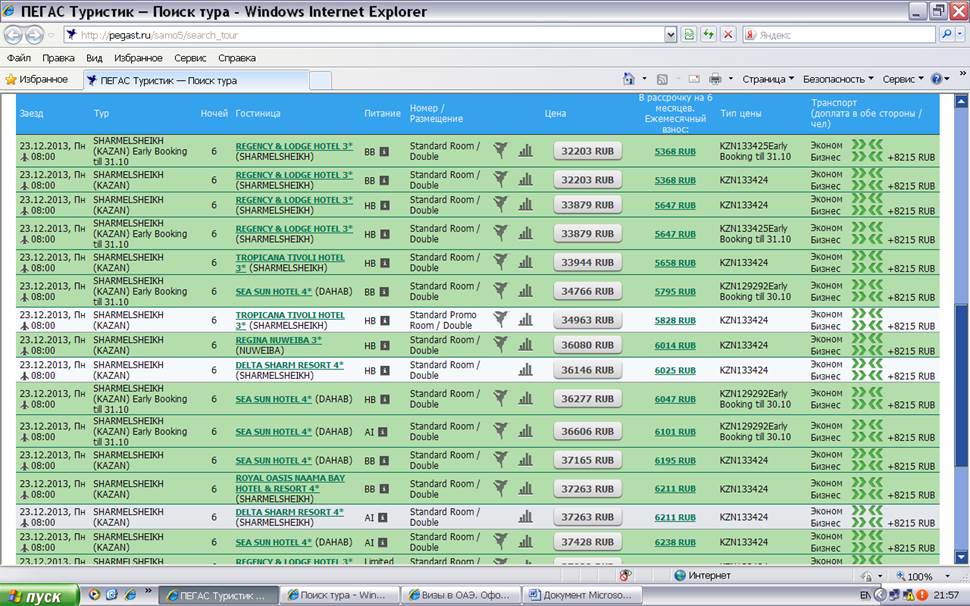Click the 6101 RUB monthly installment link
This screenshot has width=970, height=606.
tap(675, 432)
